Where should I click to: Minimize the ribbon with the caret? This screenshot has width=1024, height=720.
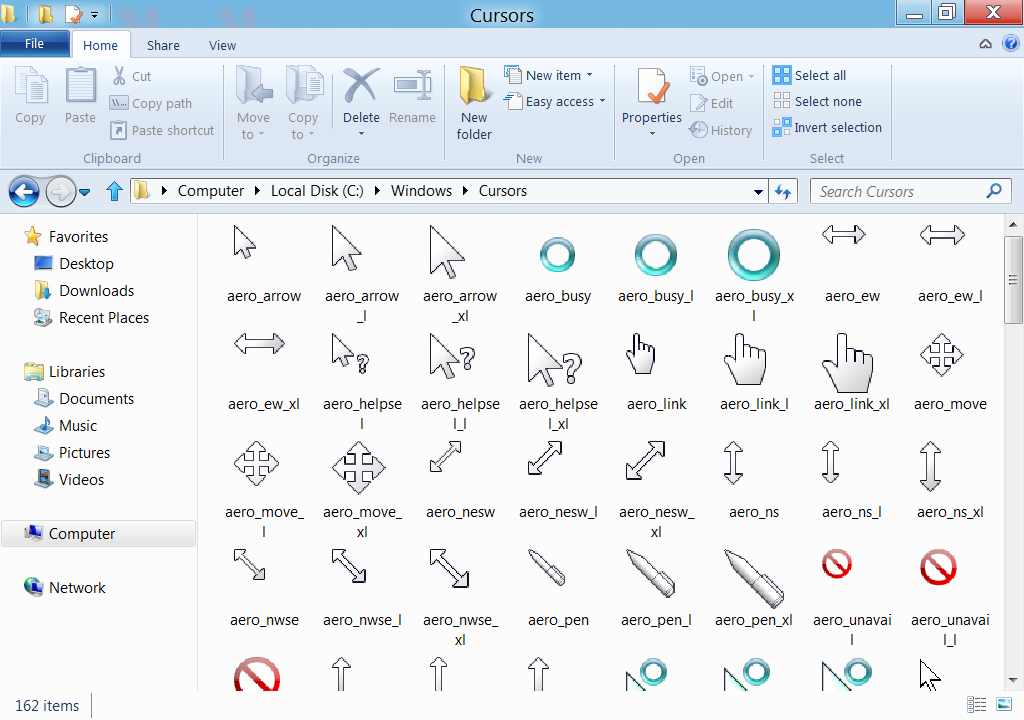[985, 44]
